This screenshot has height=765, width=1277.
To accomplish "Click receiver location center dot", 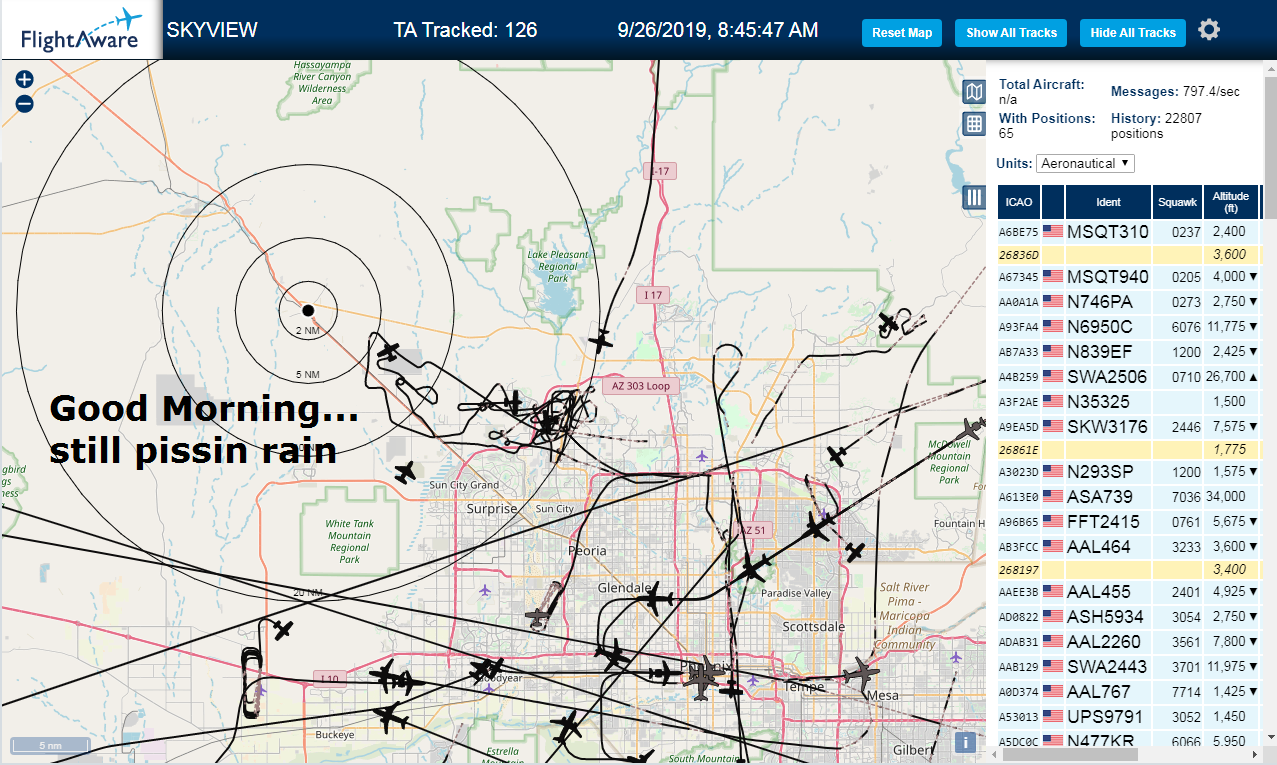I will coord(308,311).
